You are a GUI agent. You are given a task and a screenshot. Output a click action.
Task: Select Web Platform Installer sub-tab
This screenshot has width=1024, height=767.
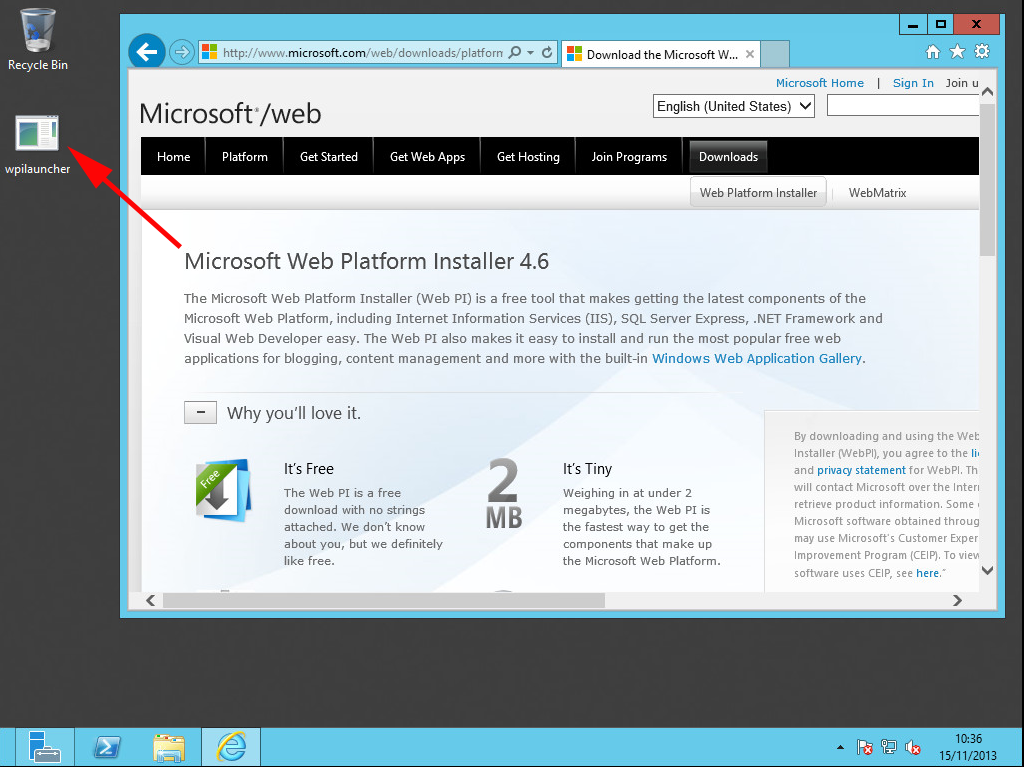pyautogui.click(x=758, y=193)
